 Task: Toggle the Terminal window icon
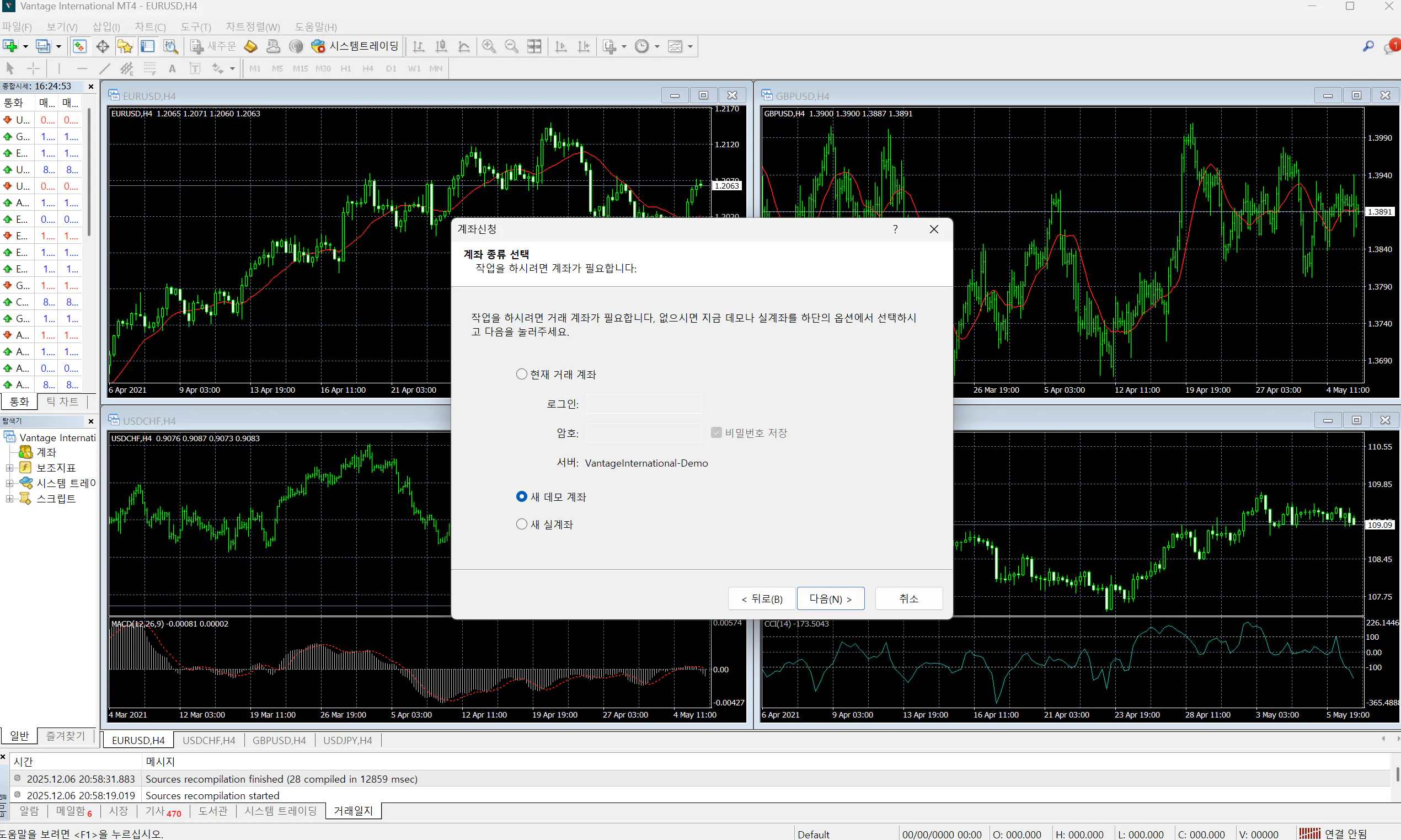pos(148,46)
